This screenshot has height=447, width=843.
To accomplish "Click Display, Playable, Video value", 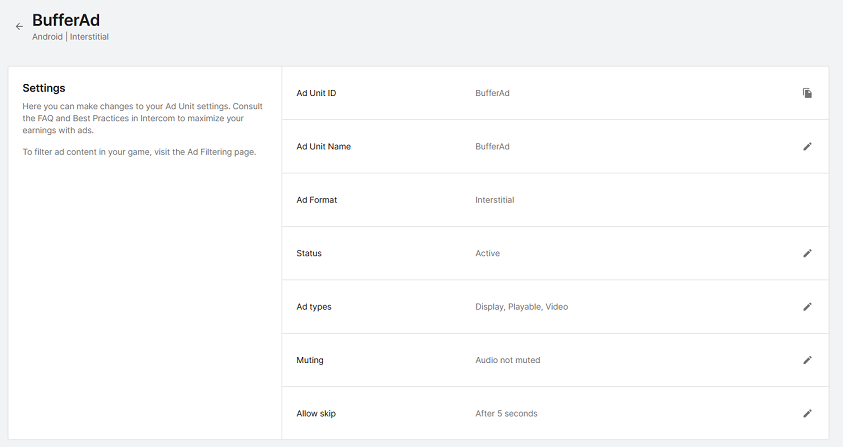I will click(x=521, y=307).
